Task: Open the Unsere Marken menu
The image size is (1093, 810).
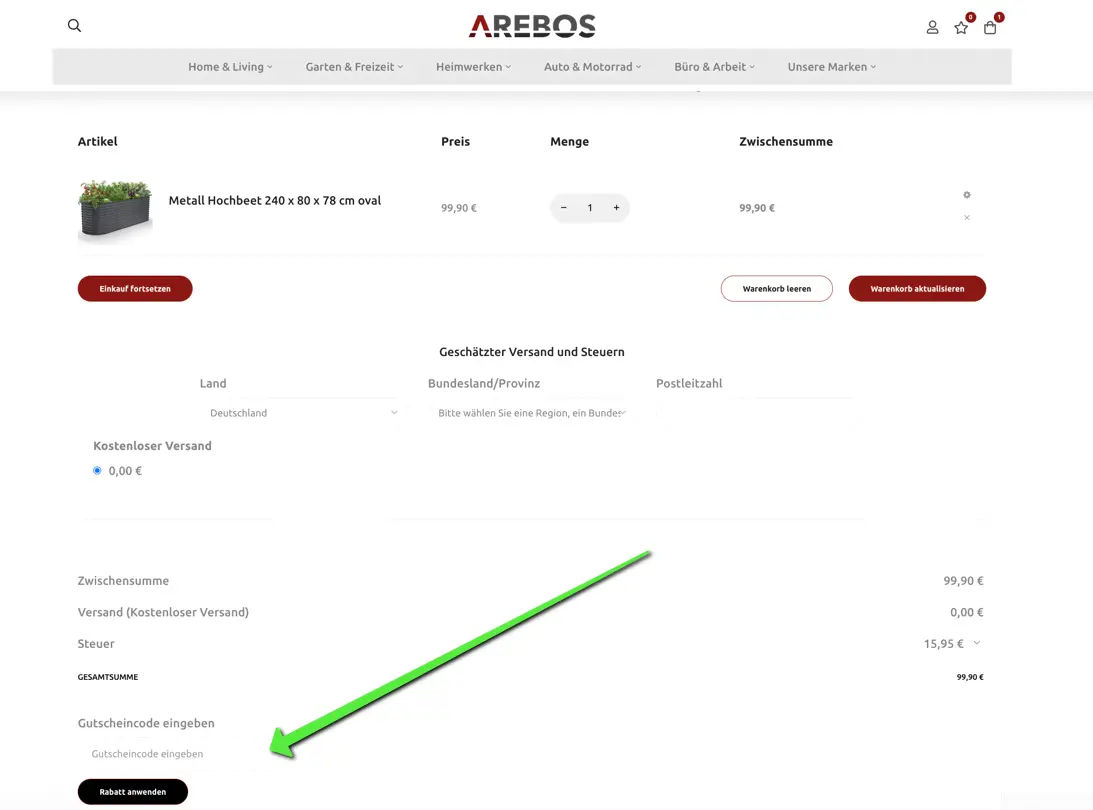Action: (831, 66)
